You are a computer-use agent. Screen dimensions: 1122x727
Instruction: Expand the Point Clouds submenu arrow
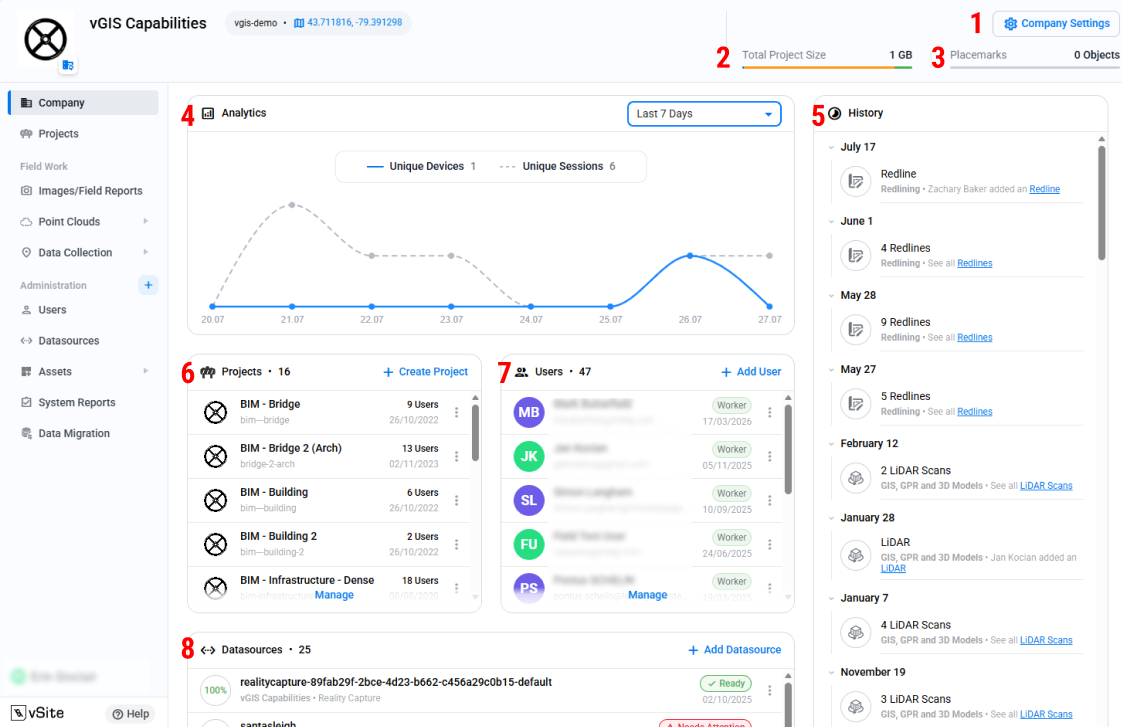[146, 221]
